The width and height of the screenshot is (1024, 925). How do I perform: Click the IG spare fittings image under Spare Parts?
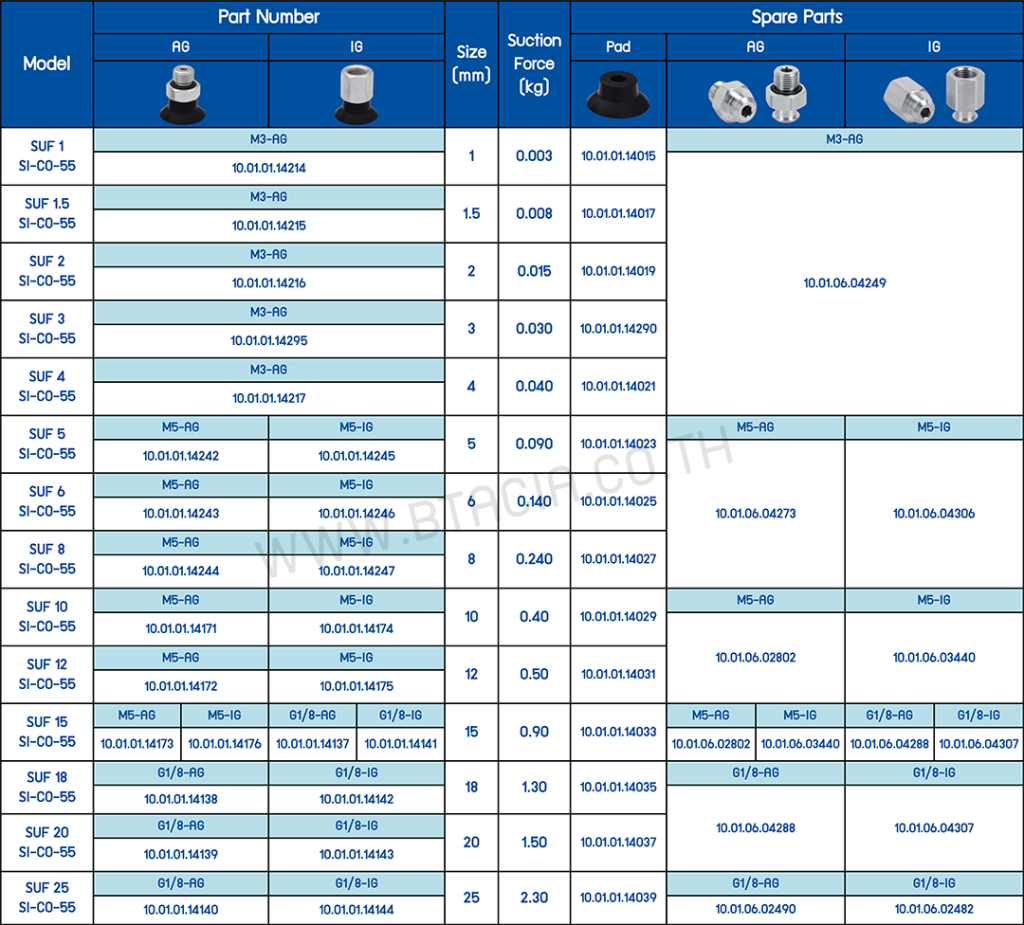934,95
